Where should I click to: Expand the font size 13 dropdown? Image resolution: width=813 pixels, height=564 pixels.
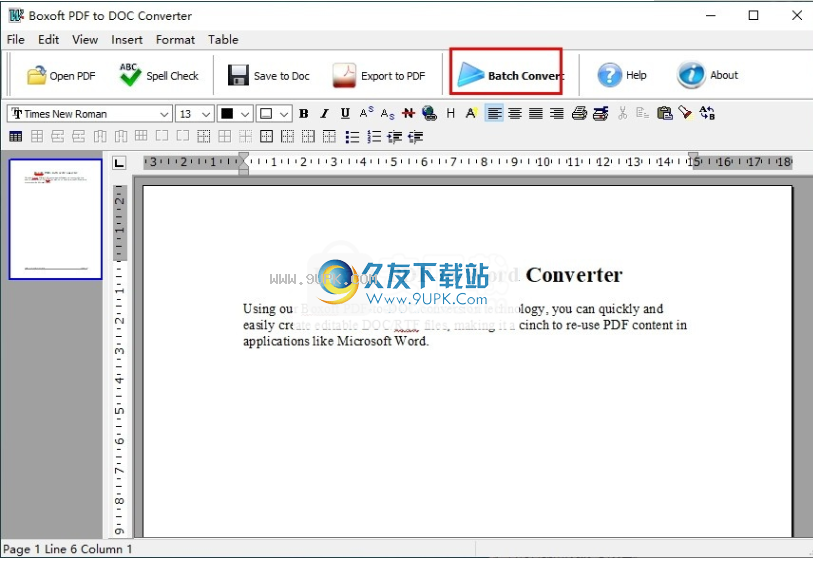(206, 114)
